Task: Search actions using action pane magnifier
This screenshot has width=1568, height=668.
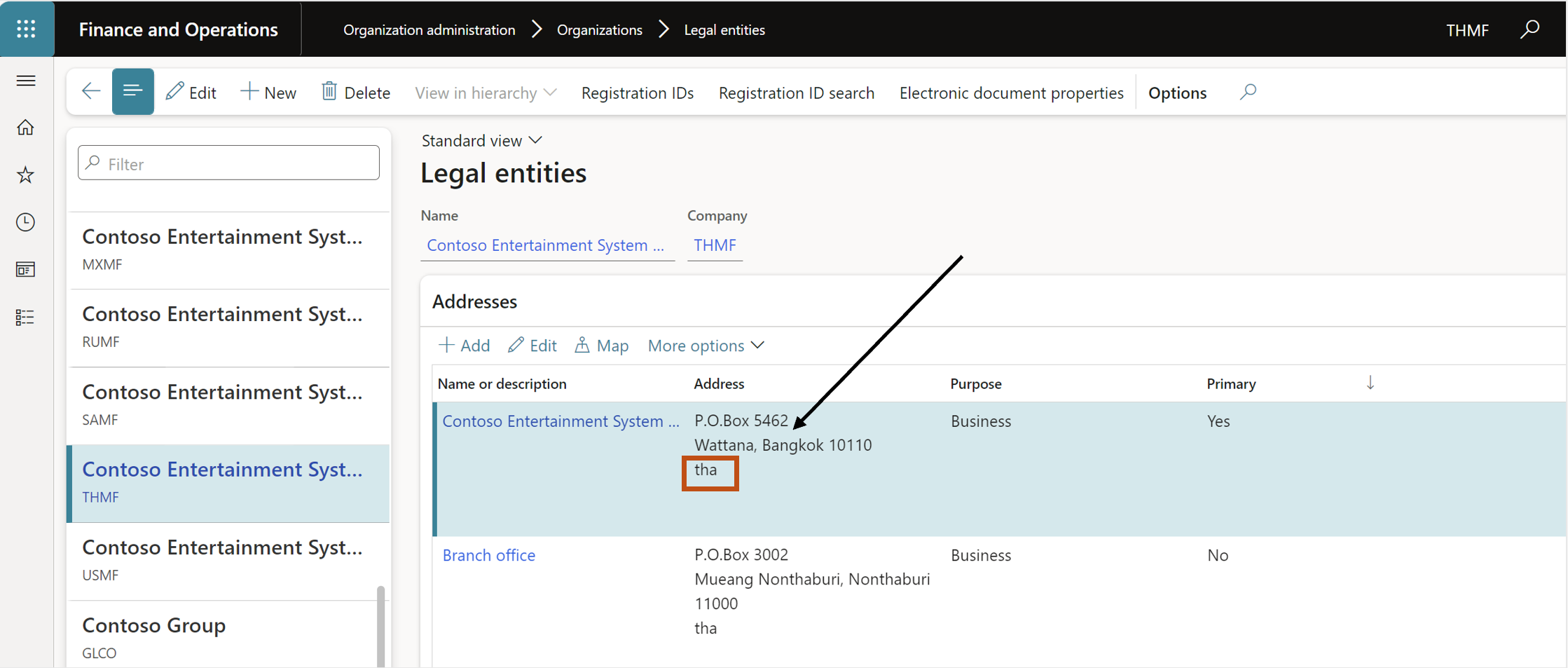Action: pos(1248,92)
